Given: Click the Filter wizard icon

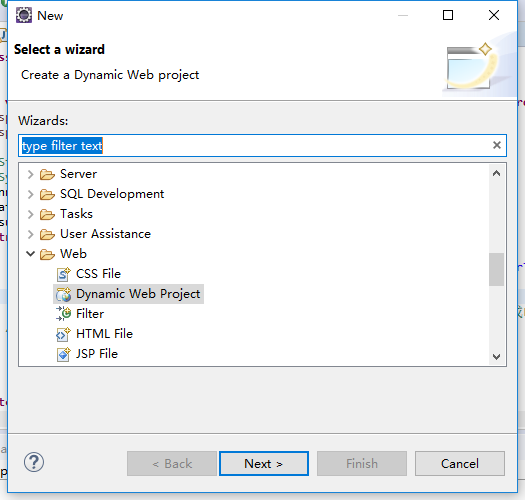Looking at the screenshot, I should click(x=63, y=314).
